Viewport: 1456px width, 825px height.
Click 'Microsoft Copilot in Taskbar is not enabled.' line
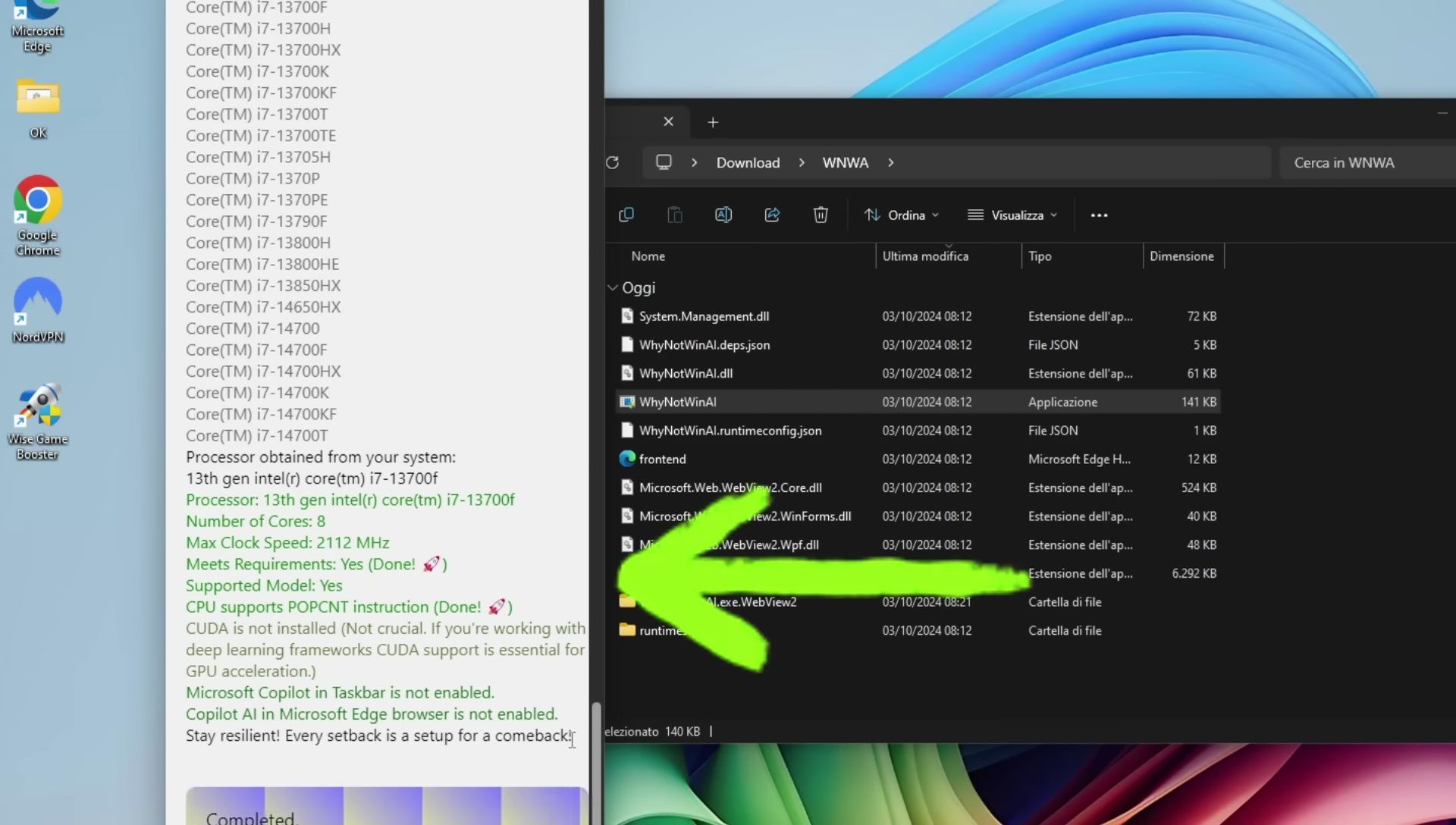coord(340,692)
